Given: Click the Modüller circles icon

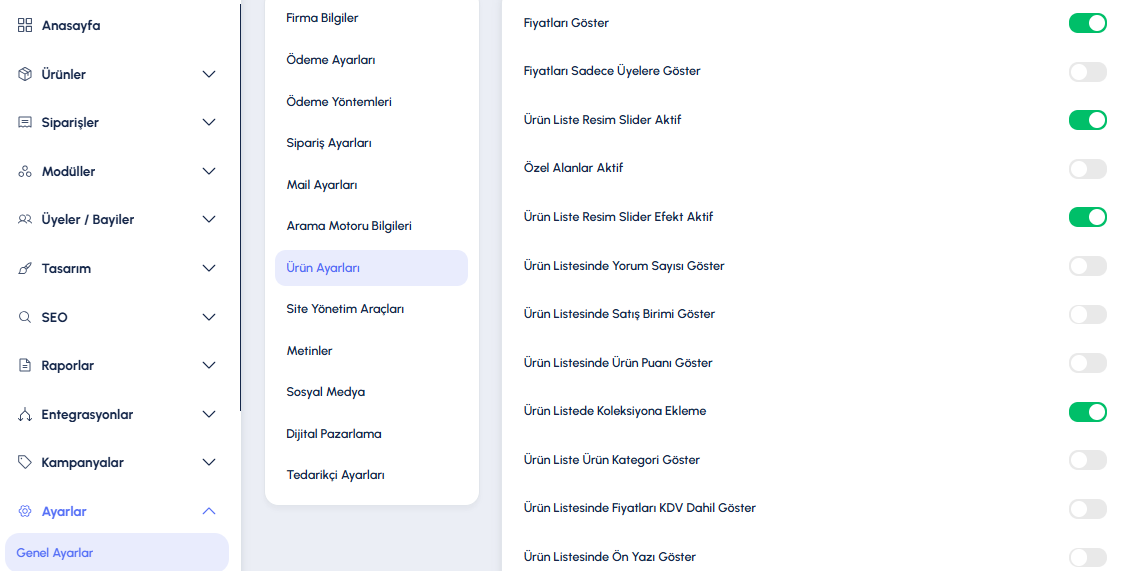Looking at the screenshot, I should (x=25, y=171).
